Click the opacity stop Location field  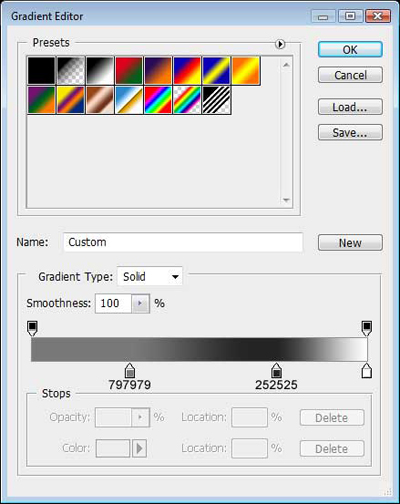tap(250, 417)
